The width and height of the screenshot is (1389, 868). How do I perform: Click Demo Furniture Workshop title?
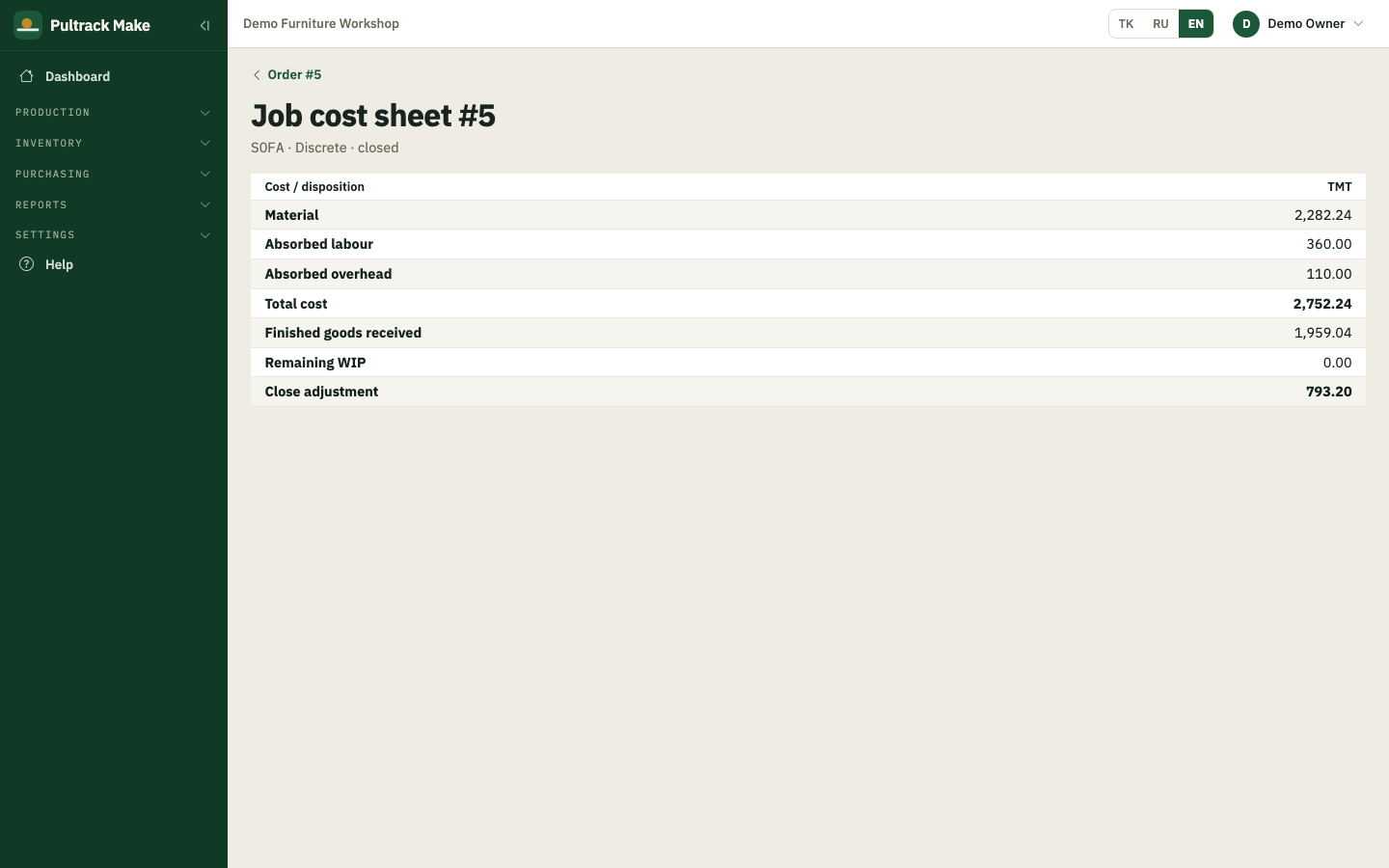pyautogui.click(x=321, y=24)
